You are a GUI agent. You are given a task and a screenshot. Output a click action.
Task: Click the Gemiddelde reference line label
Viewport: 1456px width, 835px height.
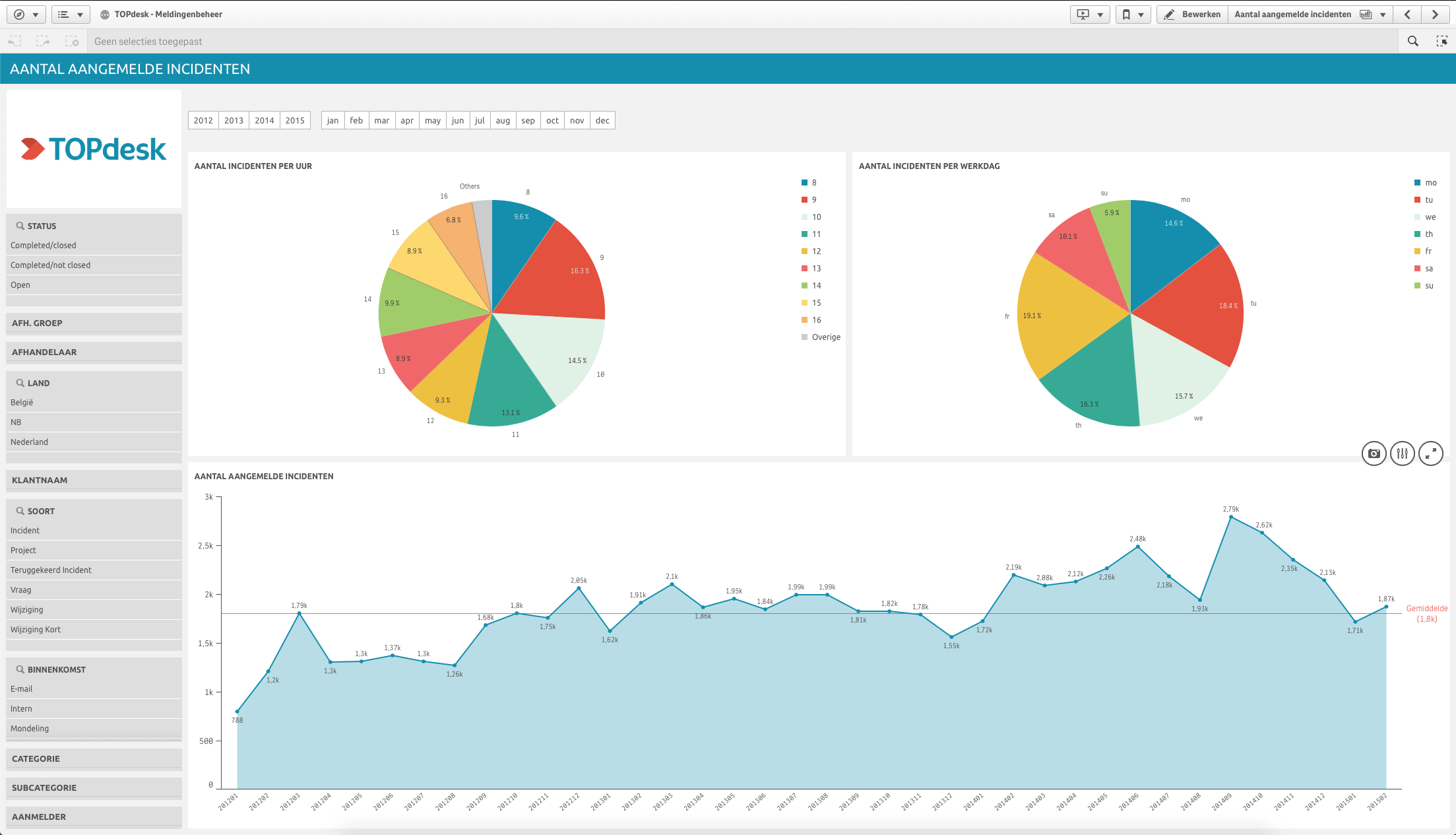[x=1427, y=613]
